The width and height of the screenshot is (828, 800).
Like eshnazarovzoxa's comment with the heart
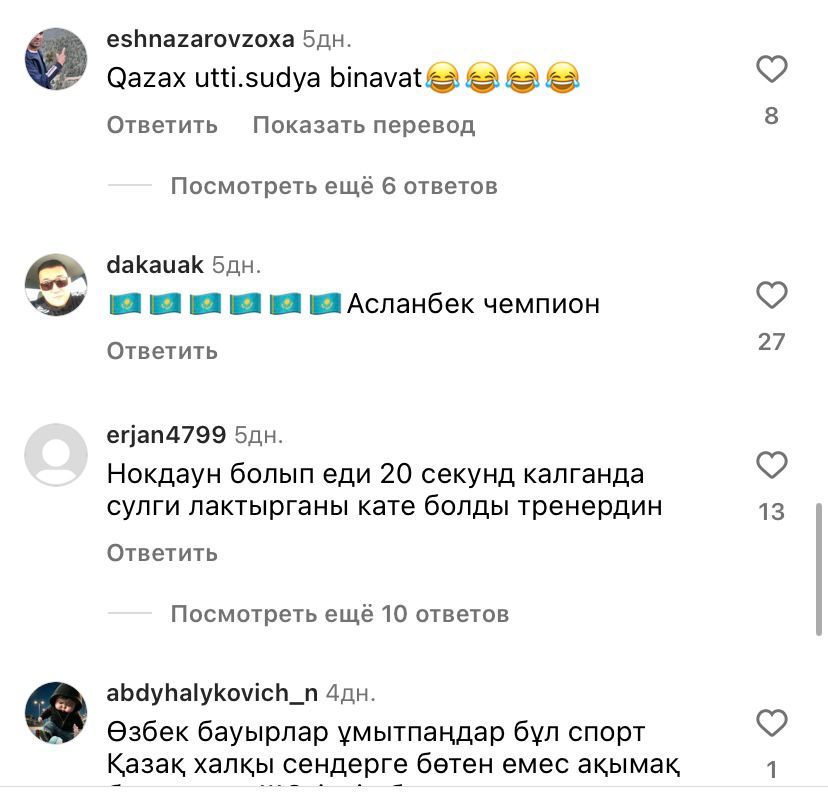tap(771, 69)
